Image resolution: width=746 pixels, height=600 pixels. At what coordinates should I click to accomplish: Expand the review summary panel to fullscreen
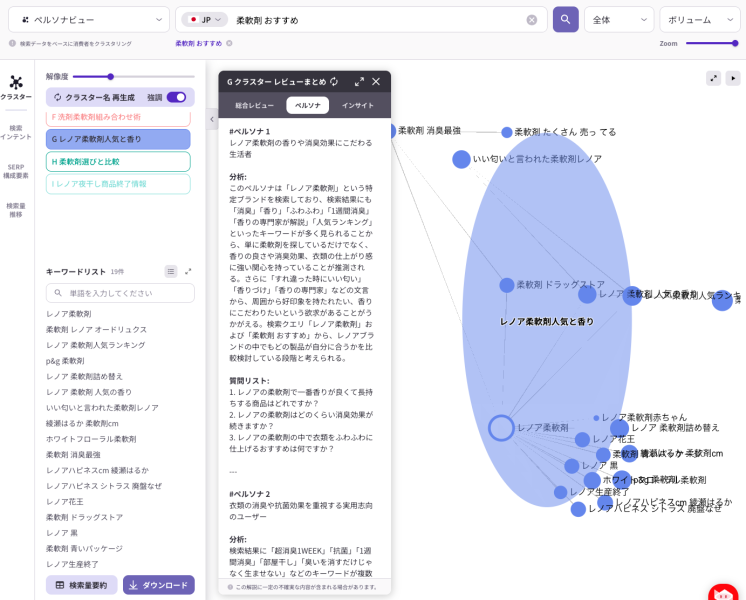tap(359, 82)
